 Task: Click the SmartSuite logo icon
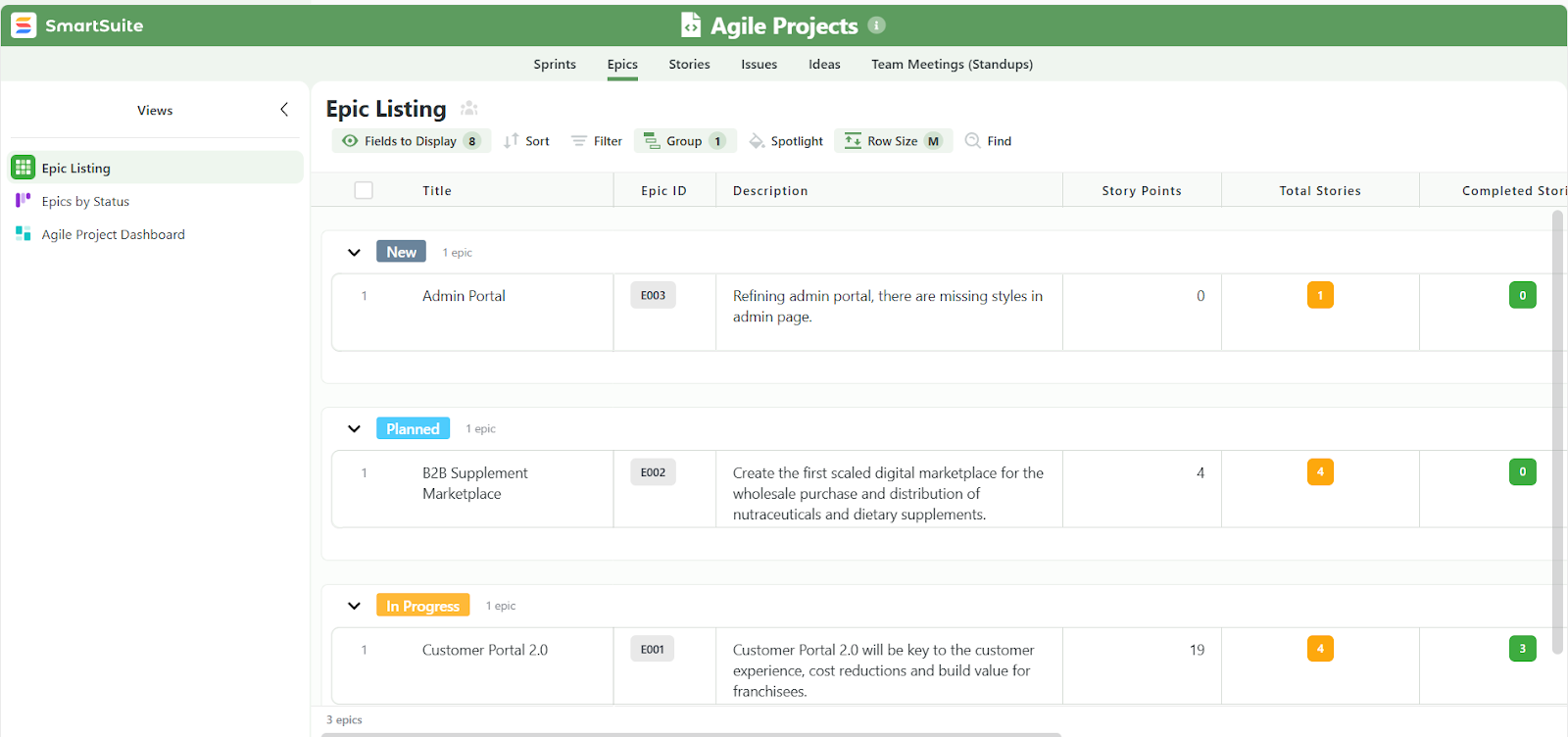pos(24,25)
